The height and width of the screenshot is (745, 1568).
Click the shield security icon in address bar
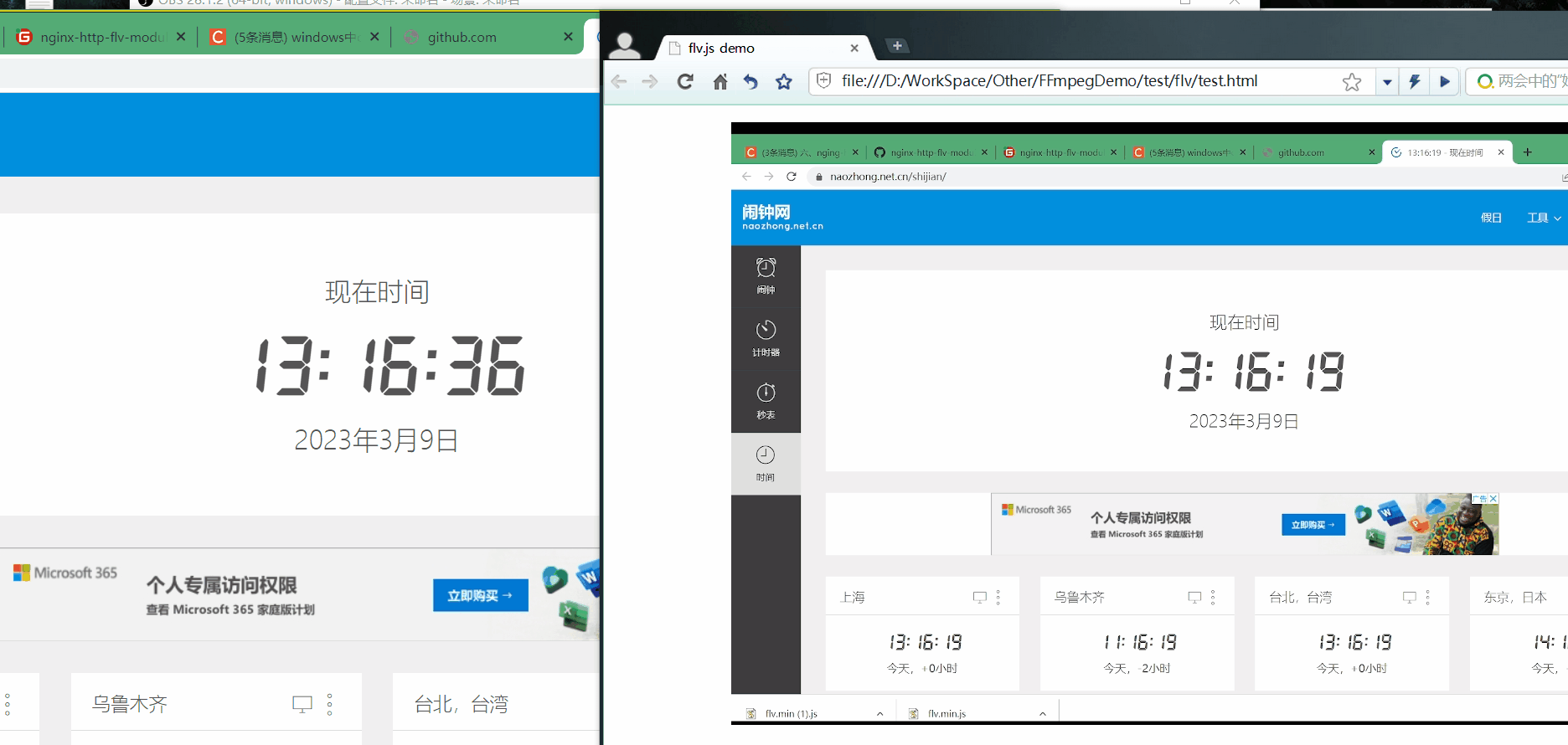[x=824, y=80]
